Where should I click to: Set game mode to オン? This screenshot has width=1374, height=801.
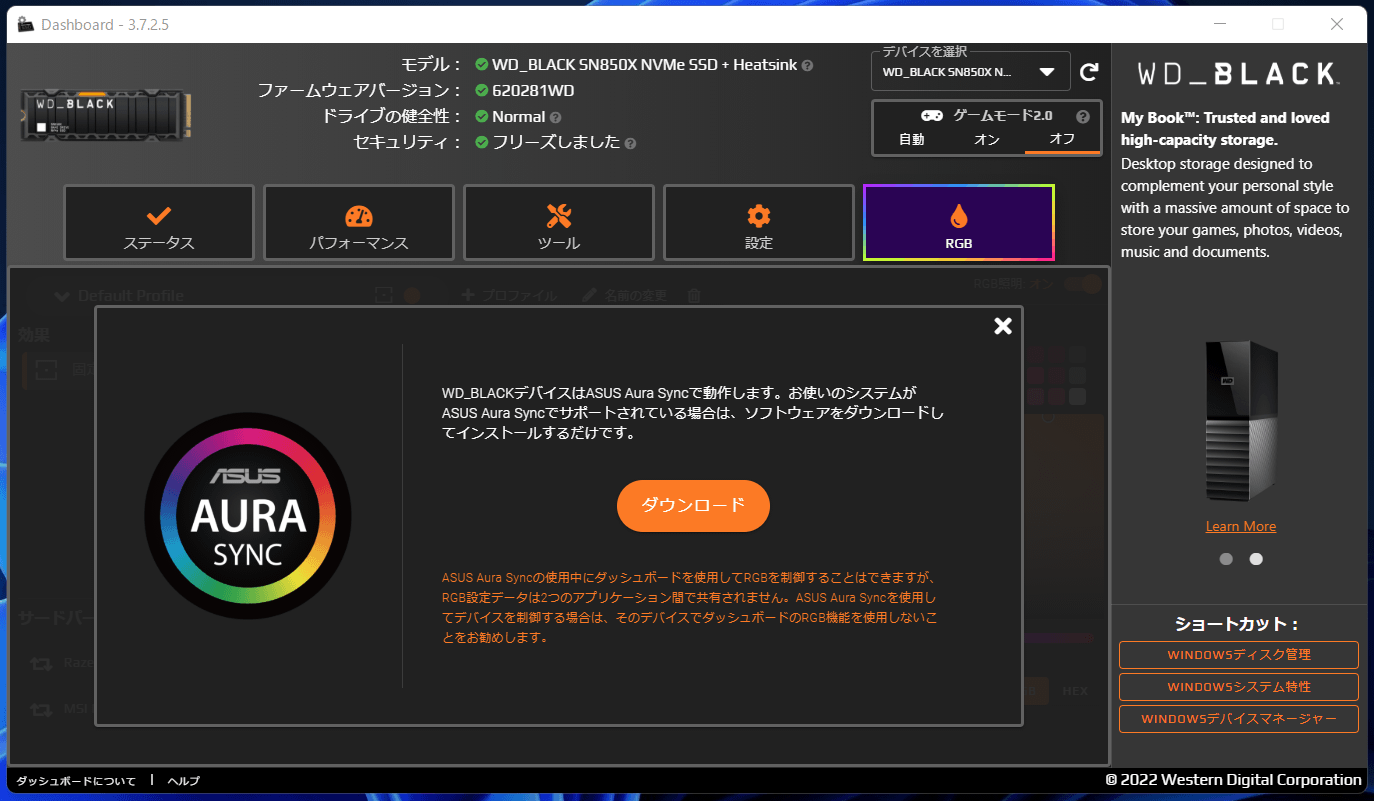[x=986, y=140]
